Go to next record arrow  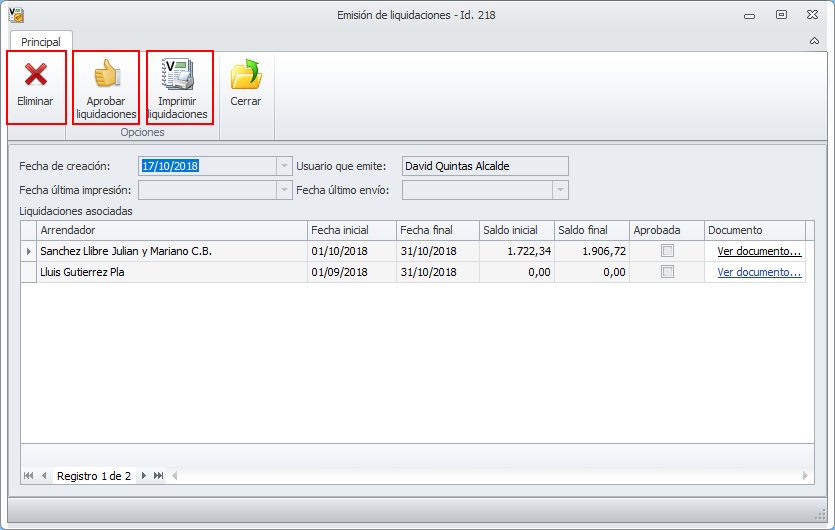click(x=144, y=476)
